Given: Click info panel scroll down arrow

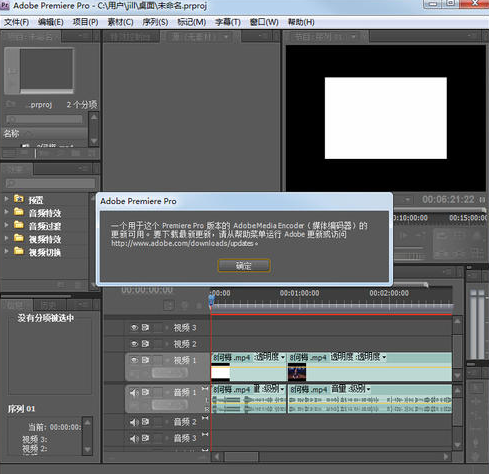Looking at the screenshot, I should point(87,450).
